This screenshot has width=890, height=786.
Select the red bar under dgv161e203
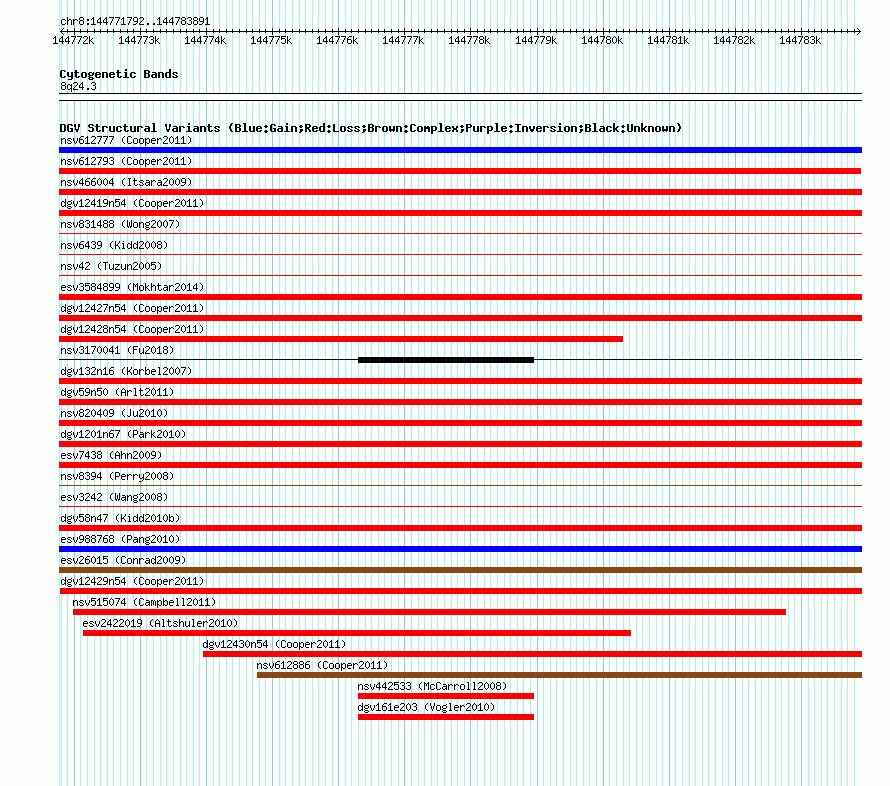click(446, 717)
